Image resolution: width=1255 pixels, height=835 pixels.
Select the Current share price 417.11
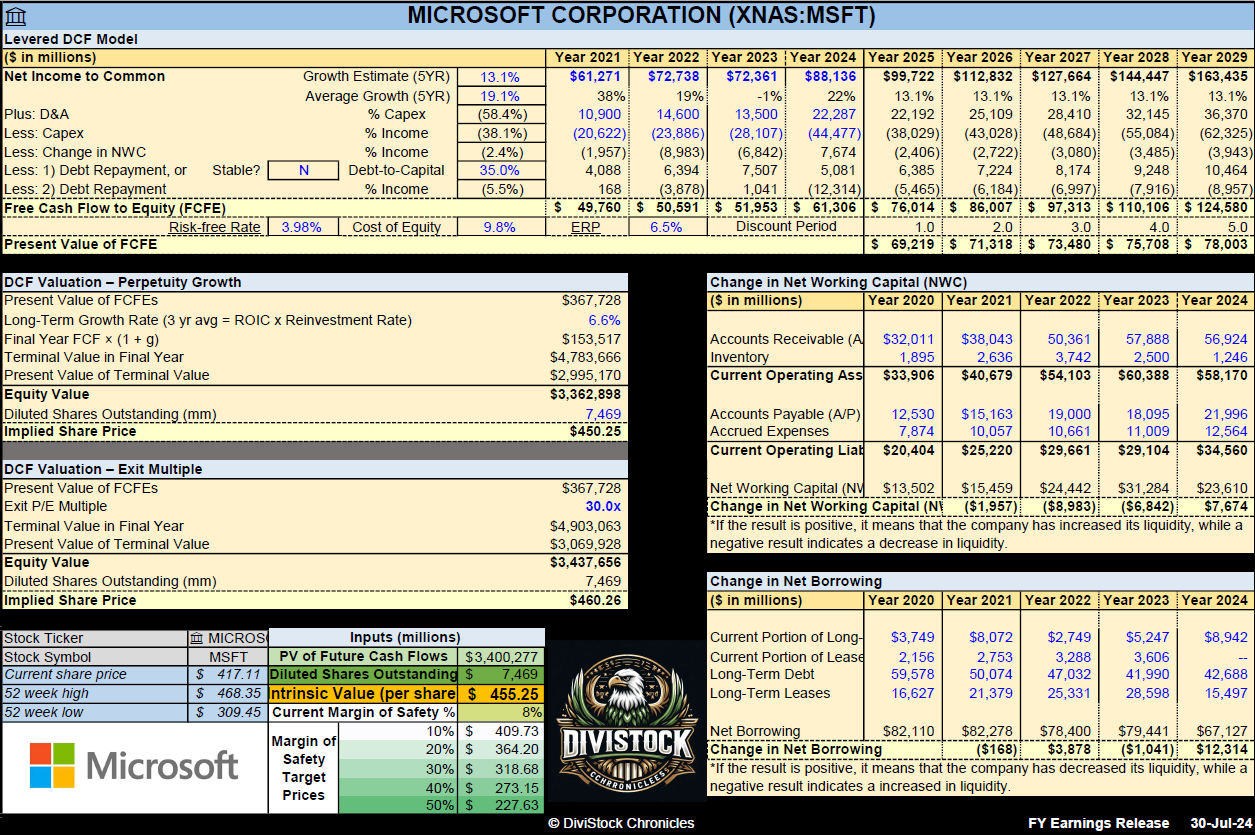tap(228, 675)
